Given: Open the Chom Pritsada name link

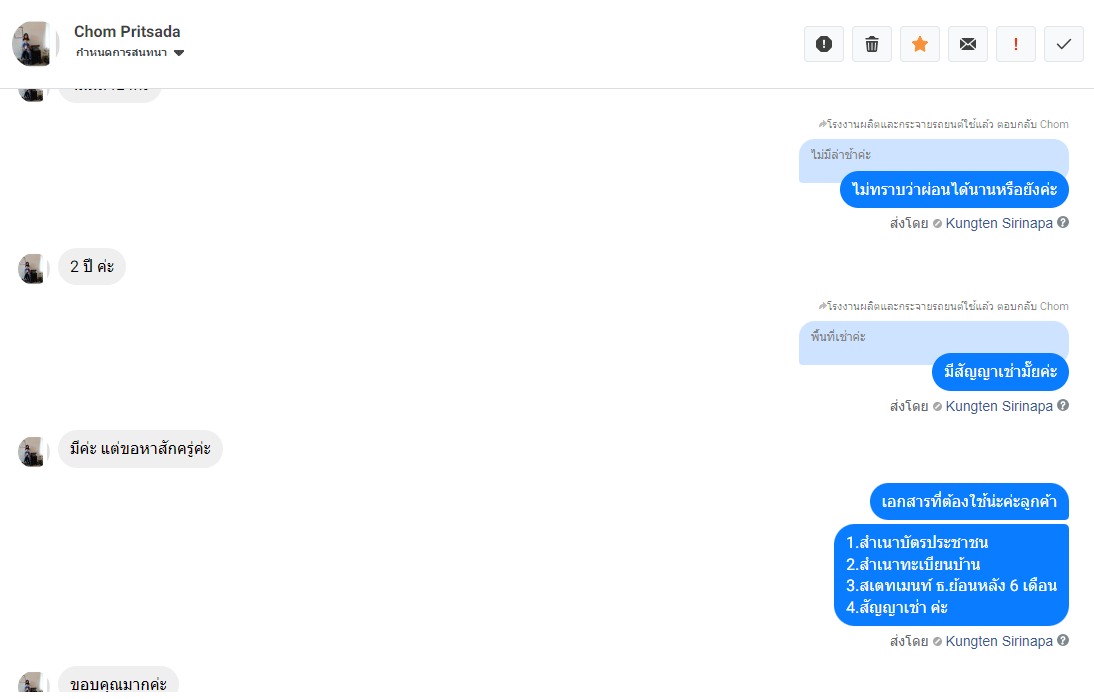Looking at the screenshot, I should tap(127, 31).
